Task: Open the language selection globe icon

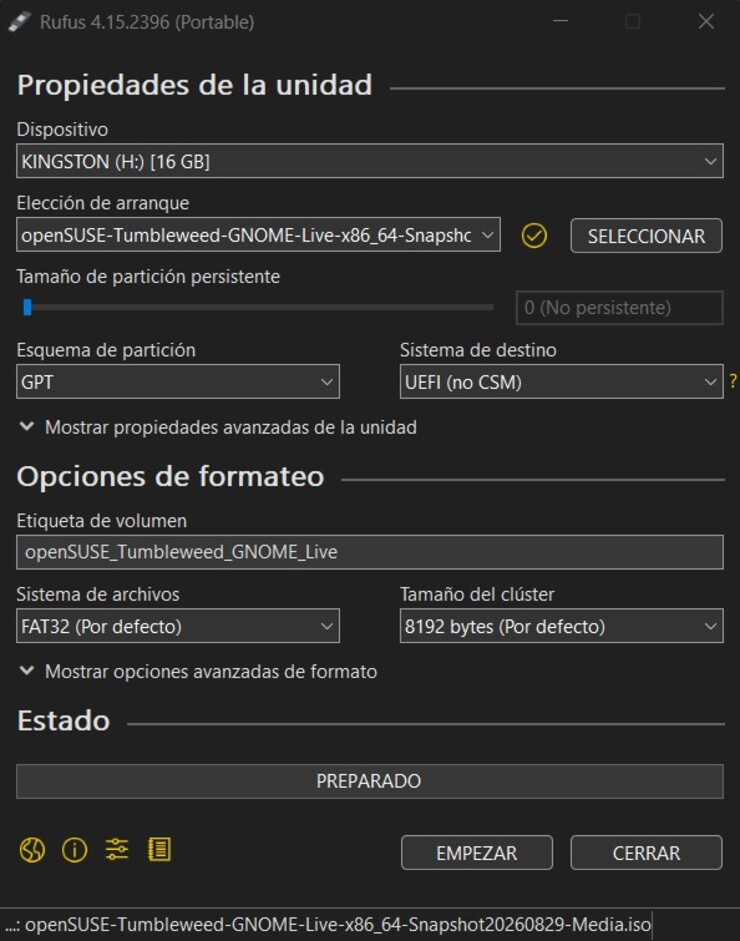Action: click(32, 850)
